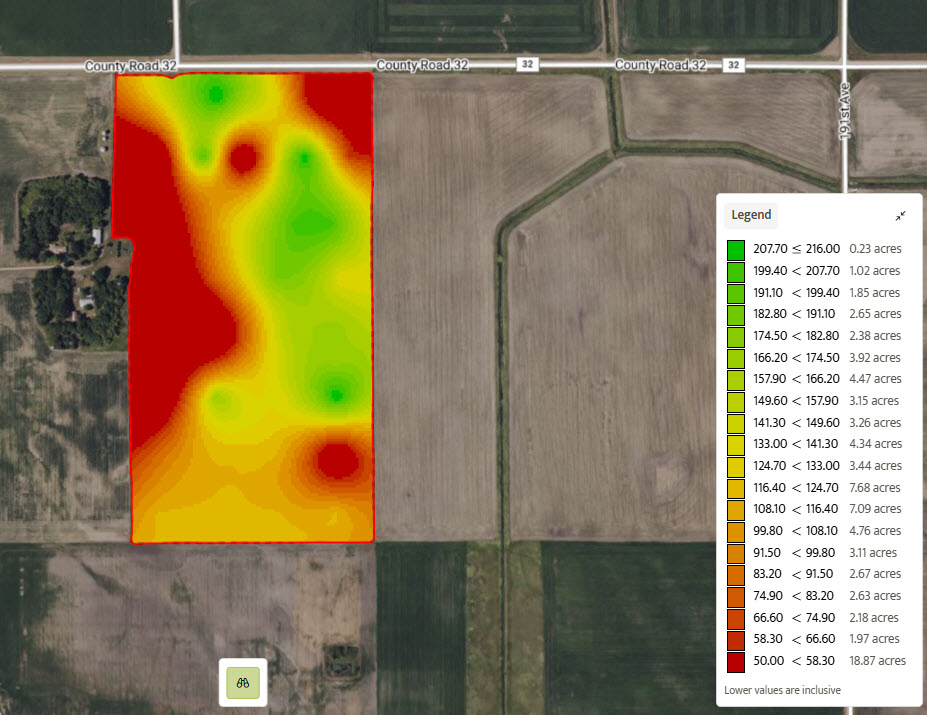Select the 58.30 < 66.60 legend swatch
927x715 pixels.
pos(736,639)
